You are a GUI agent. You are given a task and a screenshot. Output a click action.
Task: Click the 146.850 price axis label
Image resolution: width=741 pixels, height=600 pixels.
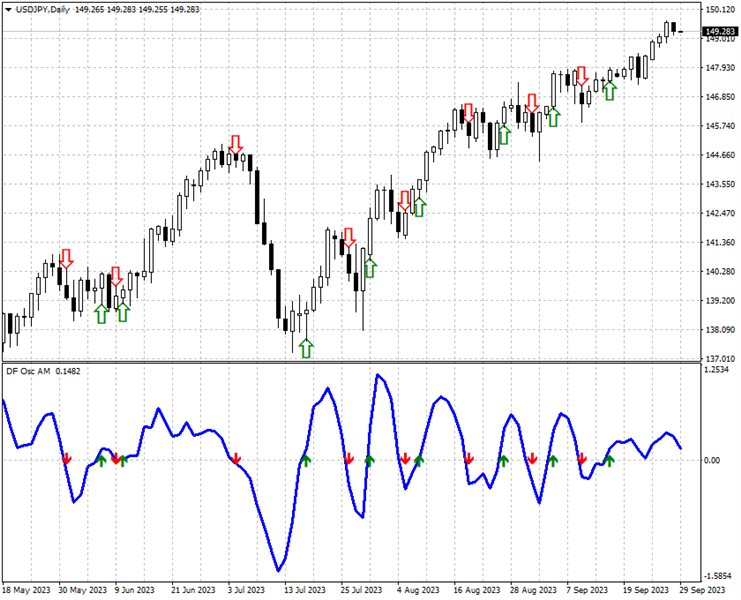(720, 97)
